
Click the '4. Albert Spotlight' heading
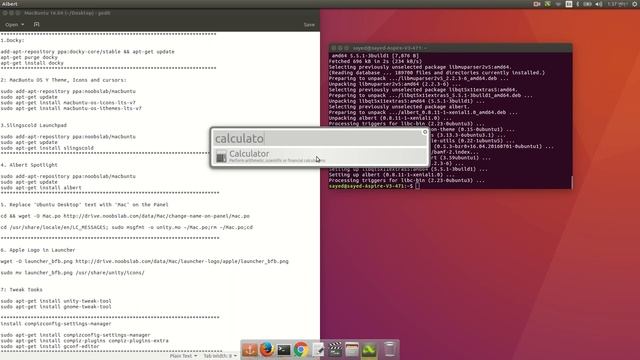click(29, 165)
